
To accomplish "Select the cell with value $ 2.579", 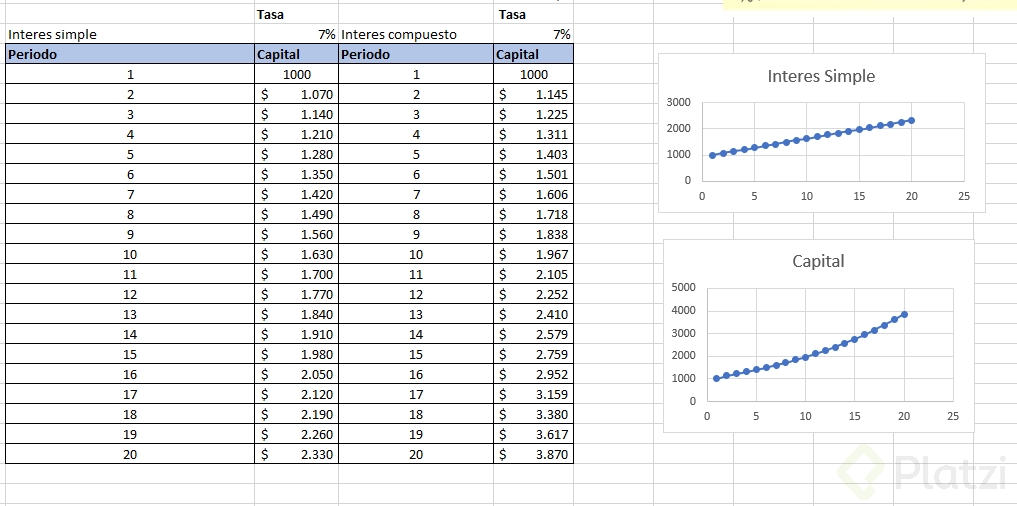I will coord(534,335).
